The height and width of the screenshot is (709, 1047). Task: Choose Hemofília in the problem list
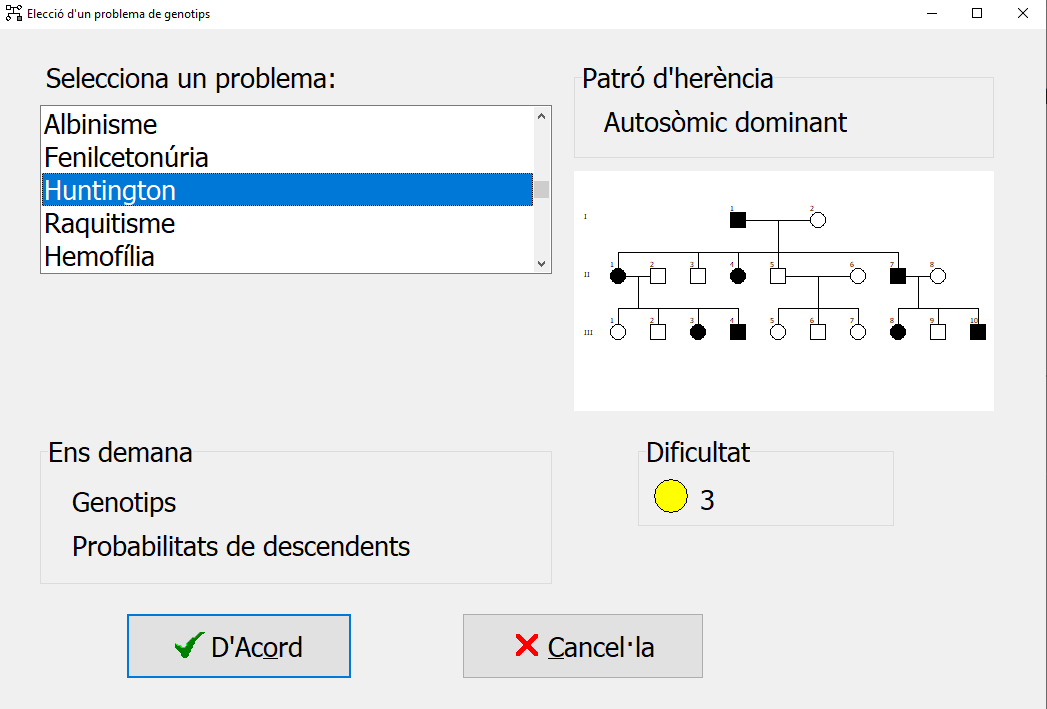coord(99,257)
